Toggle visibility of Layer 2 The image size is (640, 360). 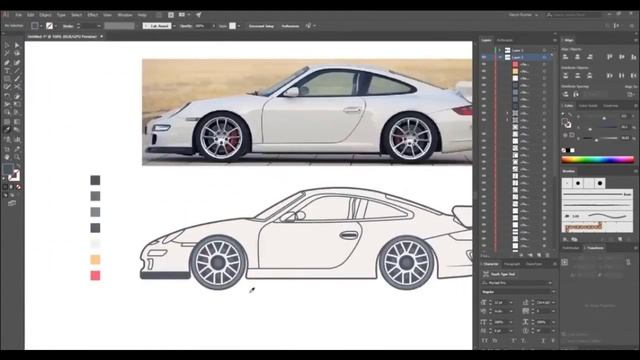(484, 57)
